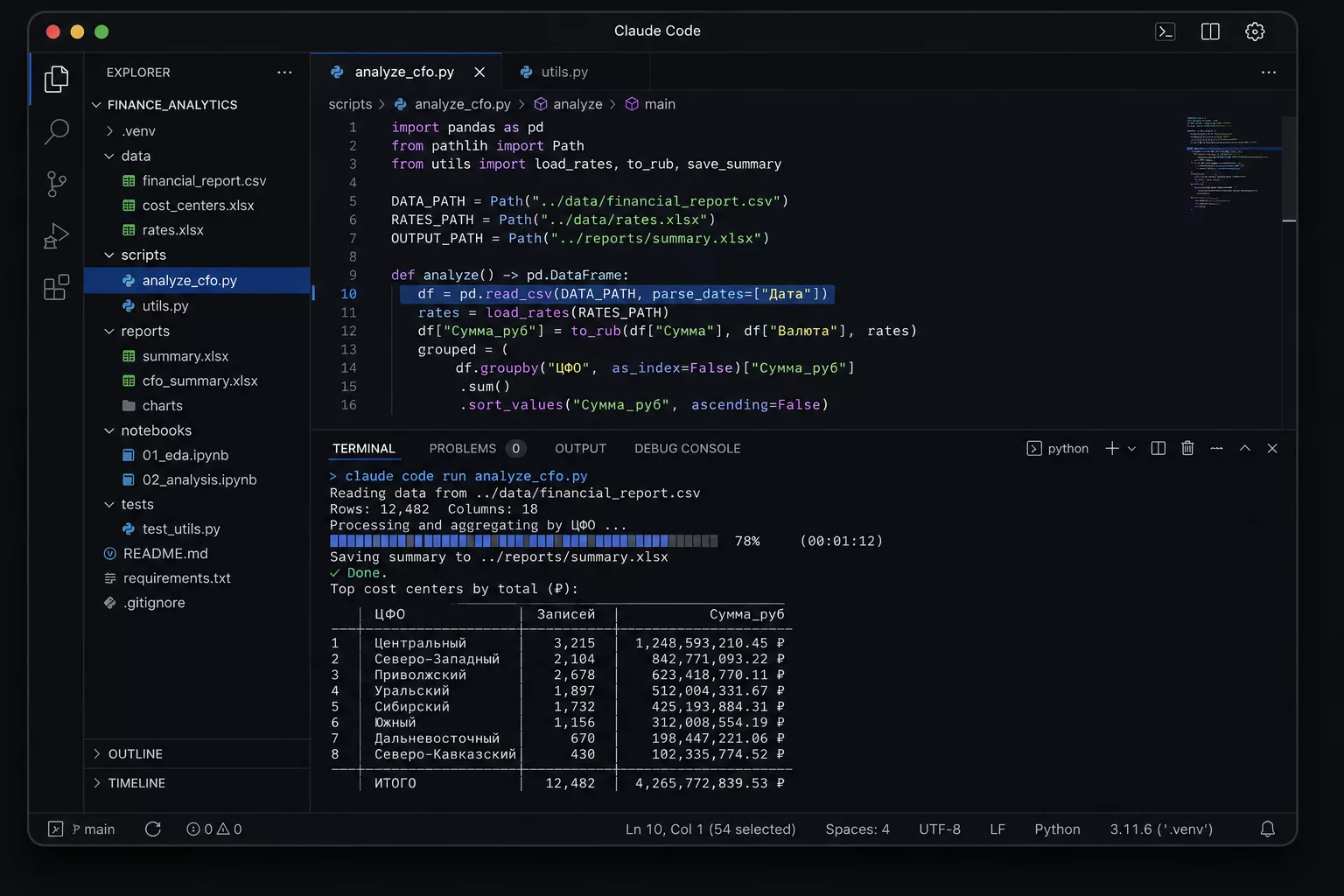Viewport: 1344px width, 896px height.
Task: Open the Extensions view
Action: (x=56, y=287)
